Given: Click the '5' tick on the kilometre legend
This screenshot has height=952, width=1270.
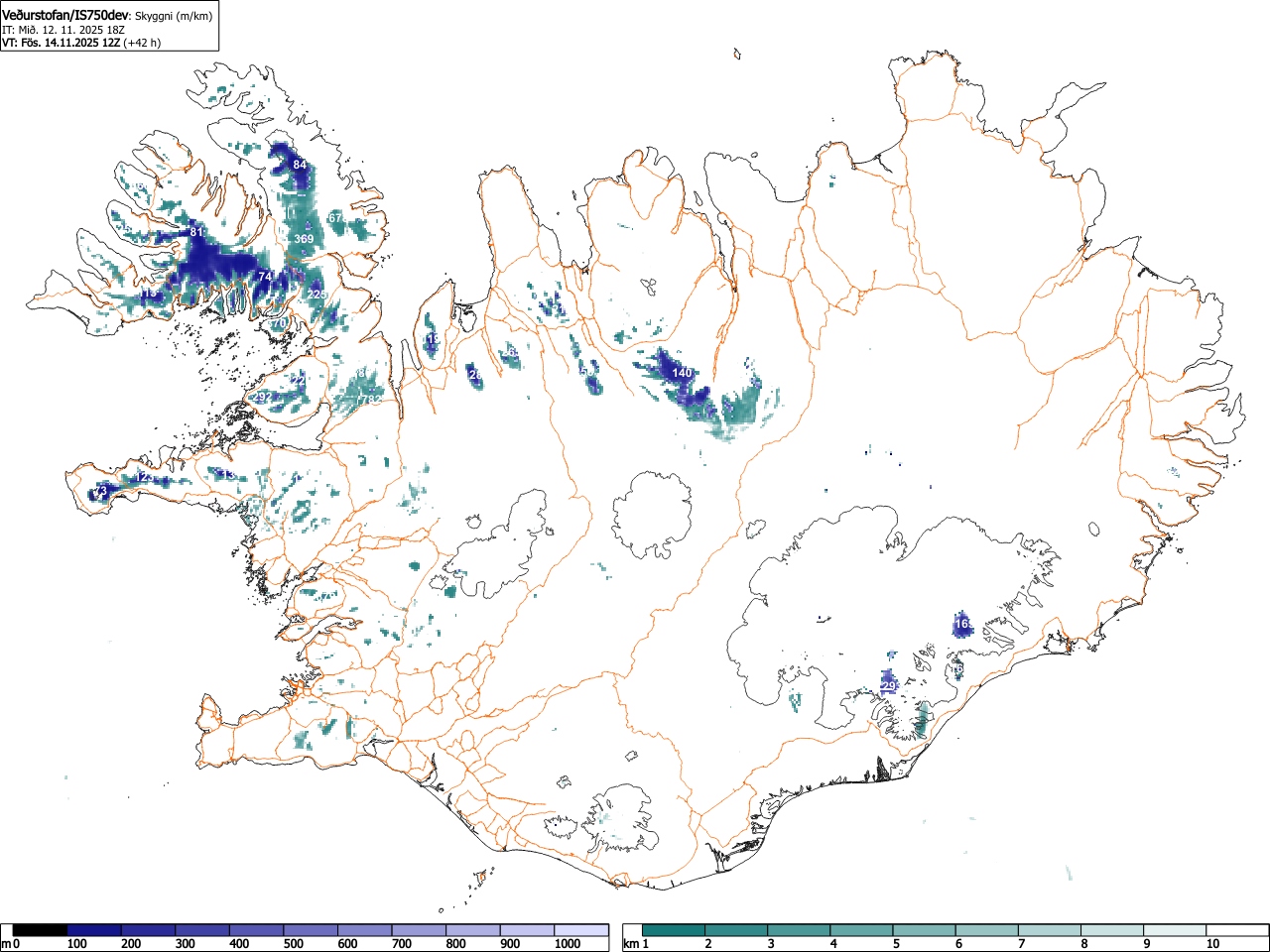Looking at the screenshot, I should coord(896,944).
